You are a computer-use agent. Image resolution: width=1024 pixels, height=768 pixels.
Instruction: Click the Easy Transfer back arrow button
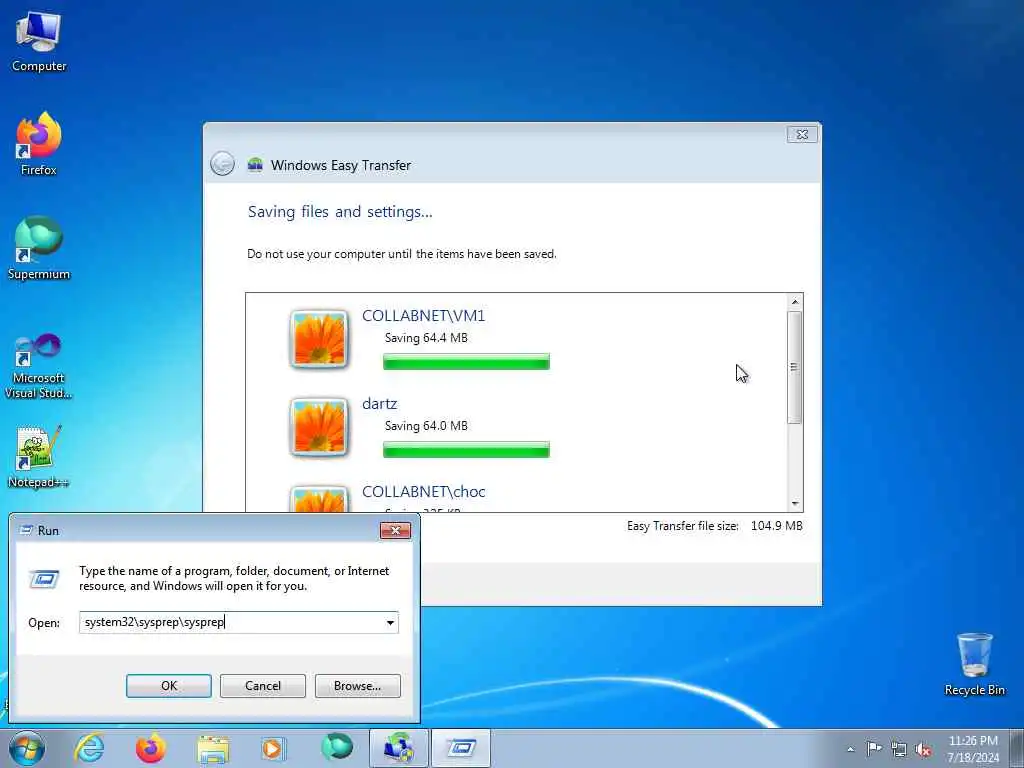click(222, 163)
